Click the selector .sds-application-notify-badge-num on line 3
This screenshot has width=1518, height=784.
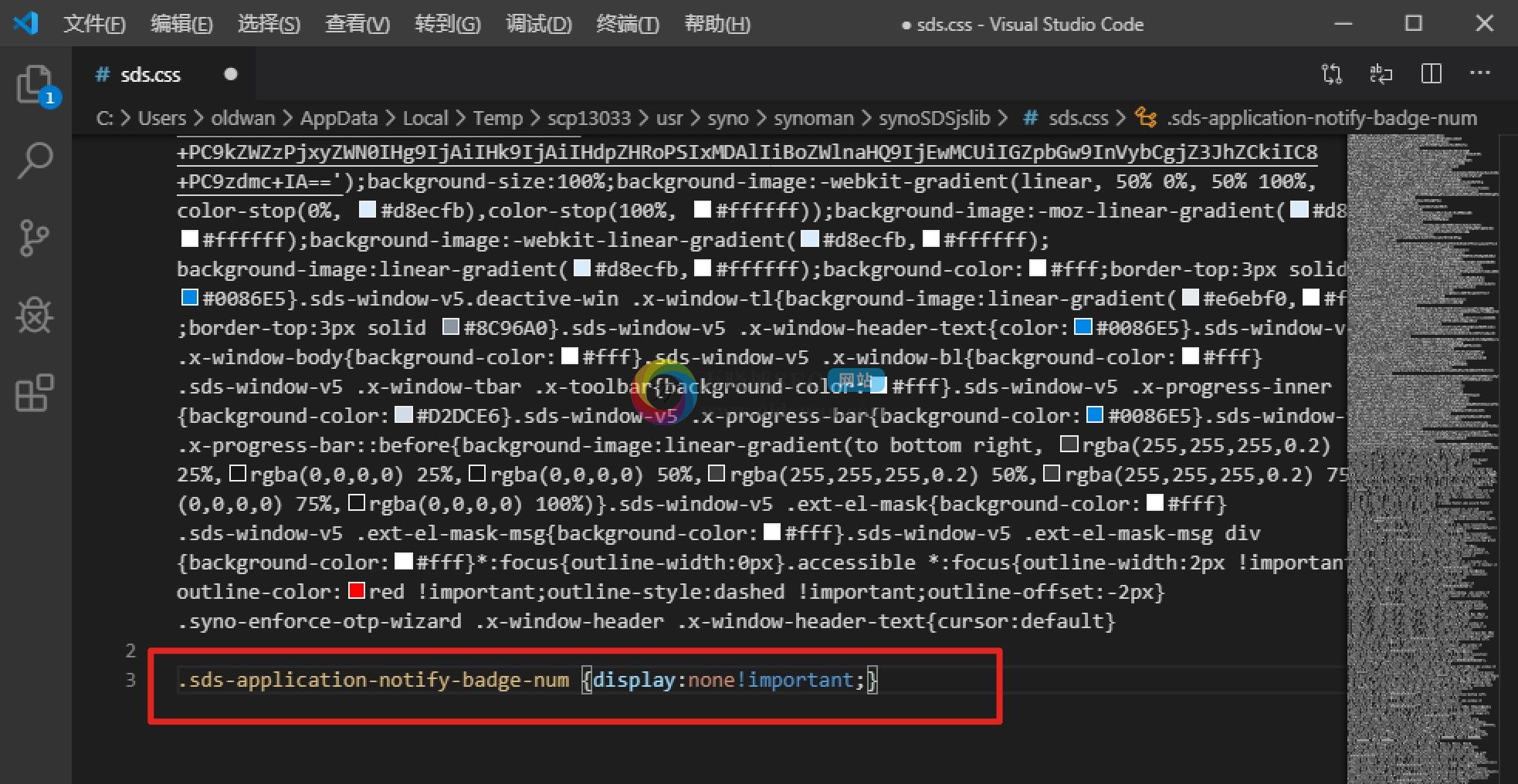tap(373, 680)
